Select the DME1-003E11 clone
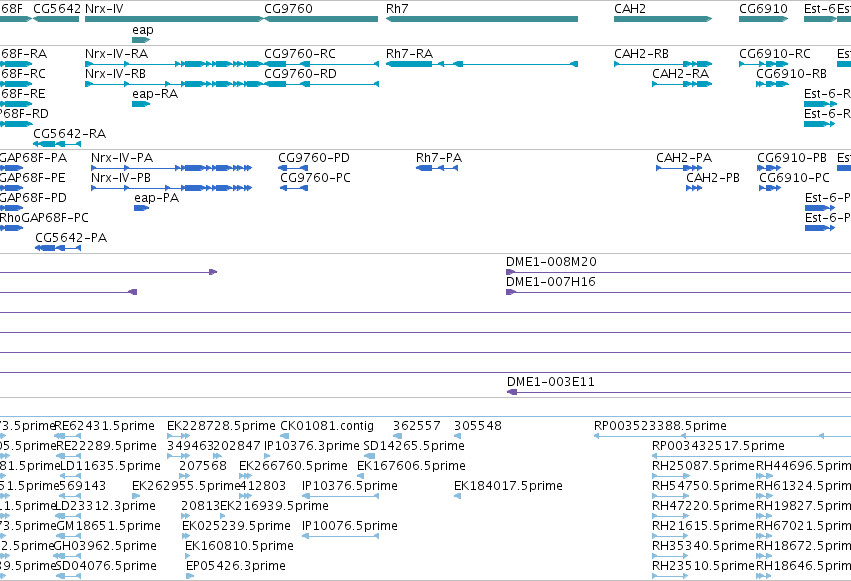This screenshot has width=851, height=581. click(x=679, y=392)
